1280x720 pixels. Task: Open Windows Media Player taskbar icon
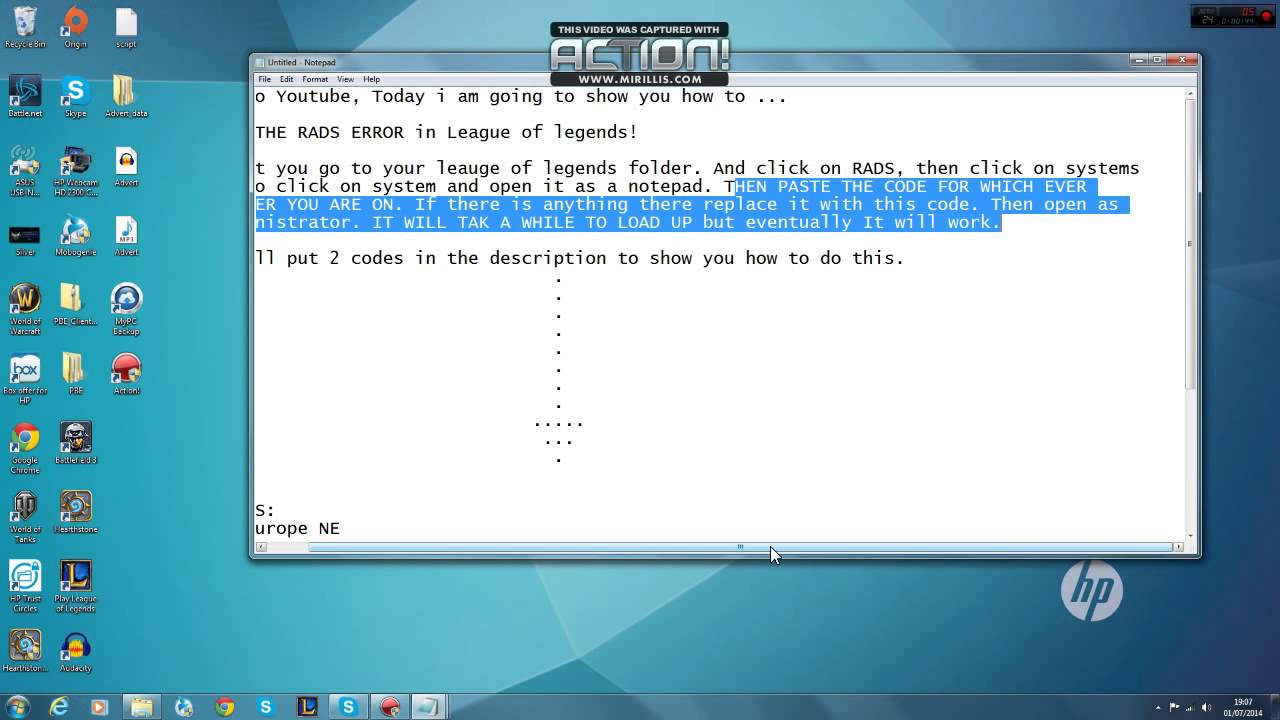[99, 707]
